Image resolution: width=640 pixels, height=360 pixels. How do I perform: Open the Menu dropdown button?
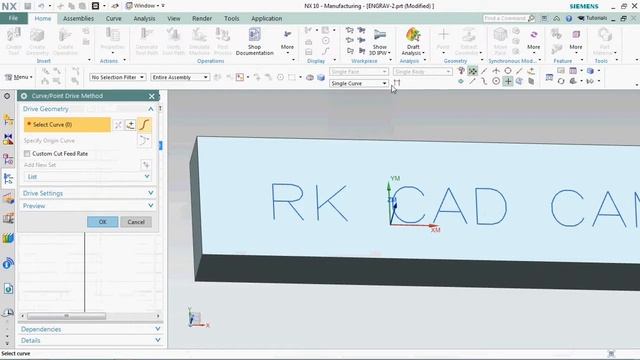click(x=18, y=77)
